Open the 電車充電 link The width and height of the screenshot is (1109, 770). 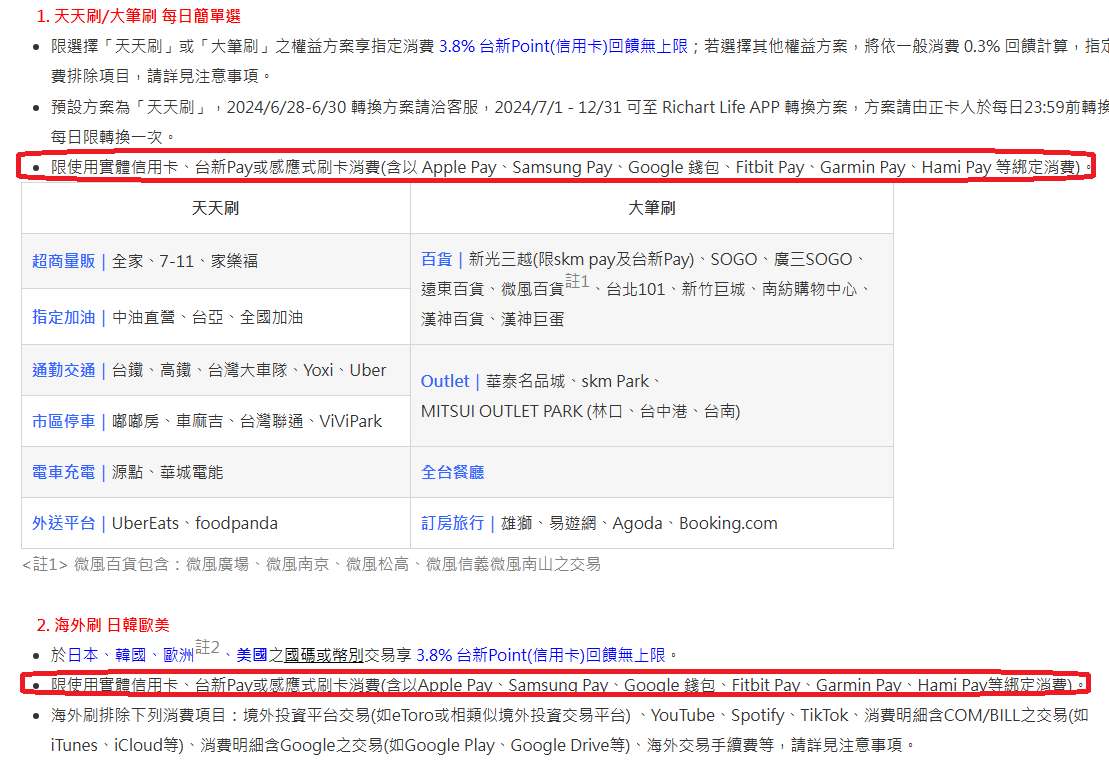pos(63,472)
